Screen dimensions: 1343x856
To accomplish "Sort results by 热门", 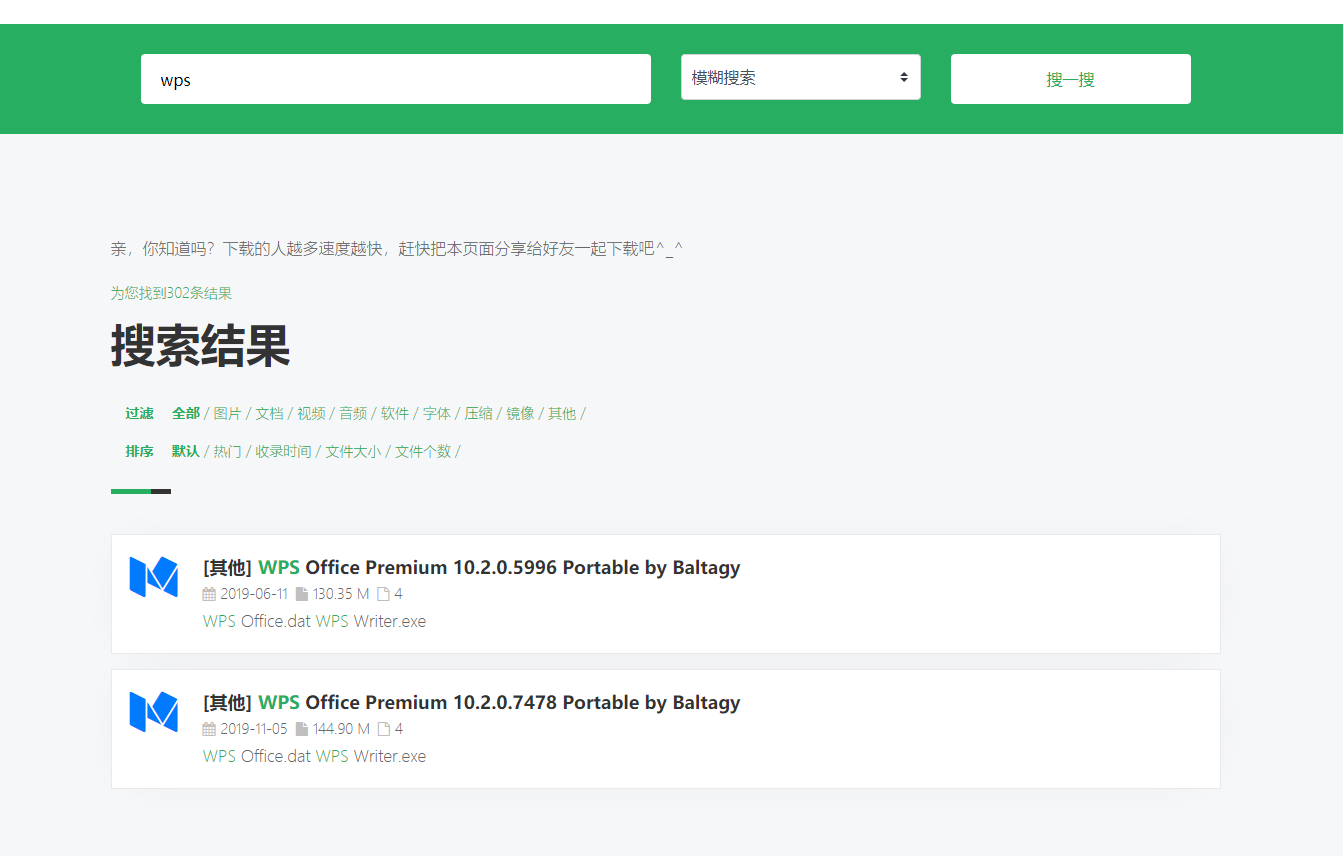I will [227, 451].
